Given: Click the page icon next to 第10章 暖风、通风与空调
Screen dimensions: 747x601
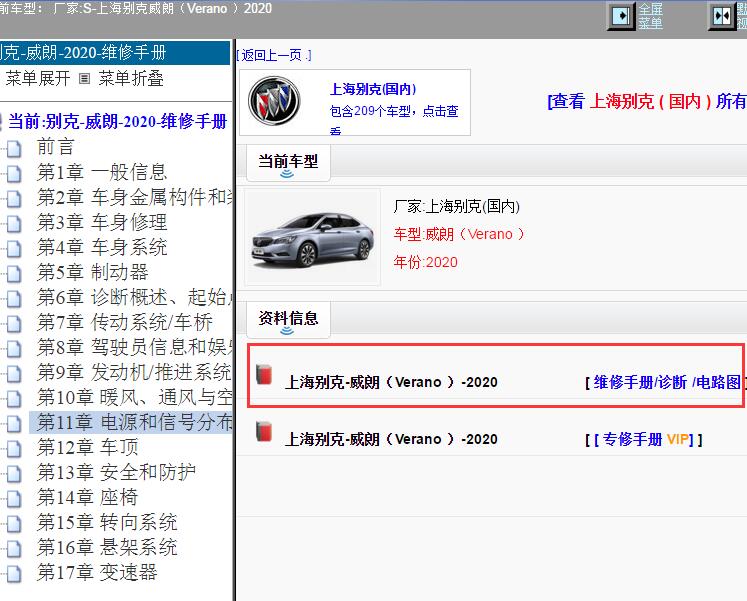Looking at the screenshot, I should point(14,399).
